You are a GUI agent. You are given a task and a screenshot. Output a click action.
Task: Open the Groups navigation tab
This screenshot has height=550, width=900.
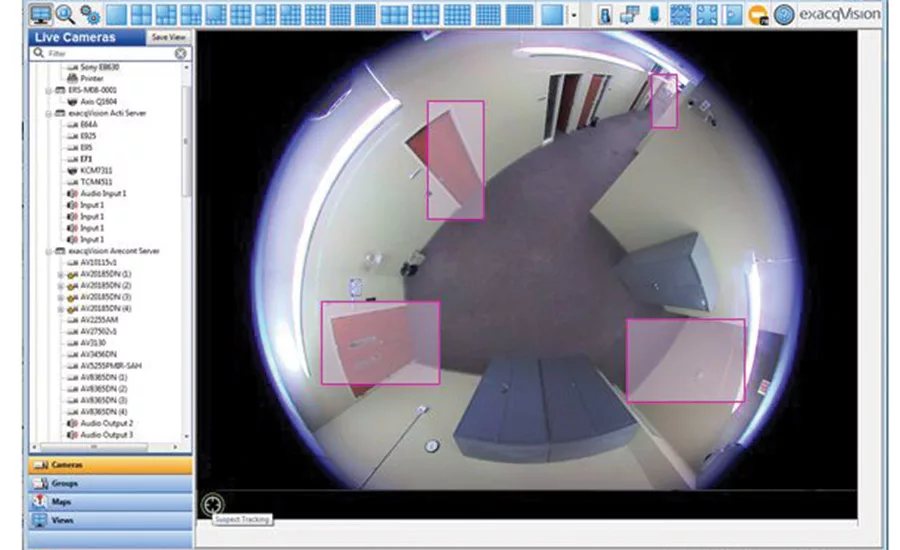(x=110, y=483)
